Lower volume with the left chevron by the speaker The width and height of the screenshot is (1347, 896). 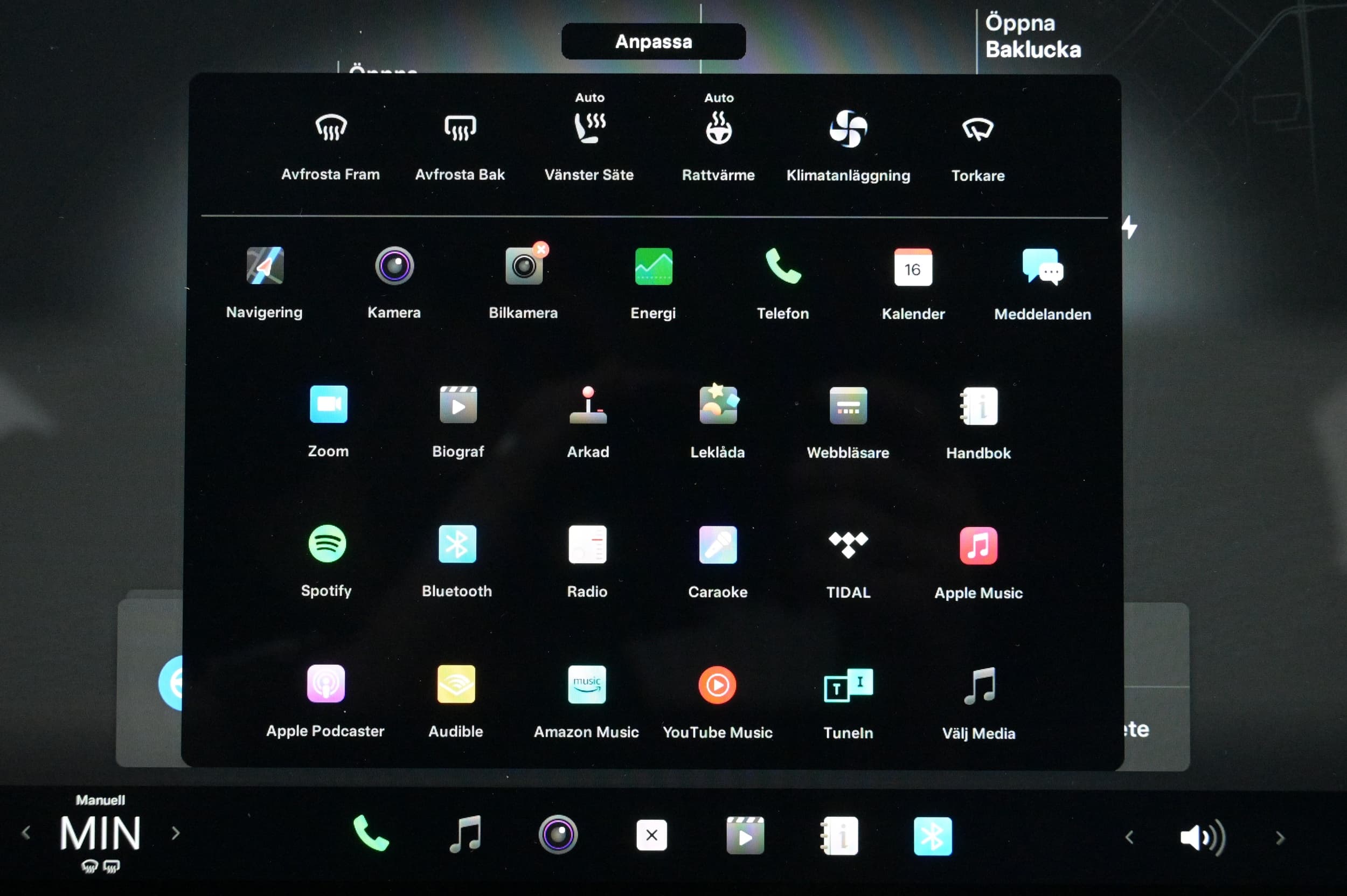pyautogui.click(x=1129, y=838)
